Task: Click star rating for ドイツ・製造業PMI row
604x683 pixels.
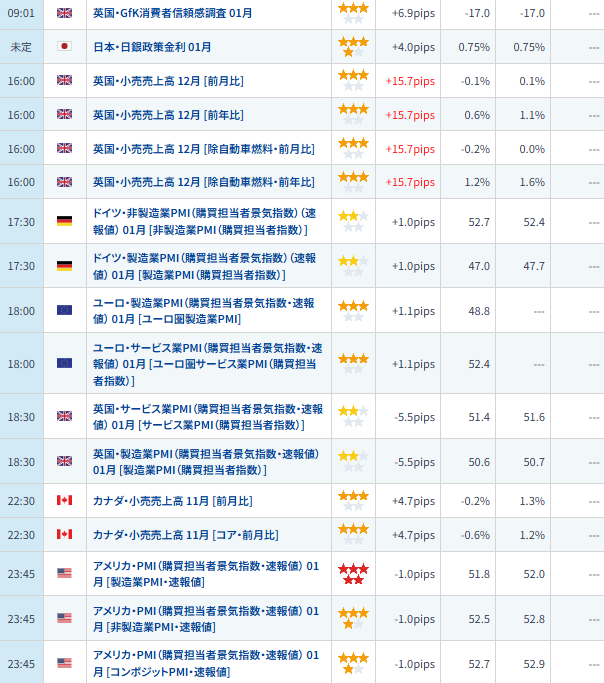Action: [x=352, y=265]
